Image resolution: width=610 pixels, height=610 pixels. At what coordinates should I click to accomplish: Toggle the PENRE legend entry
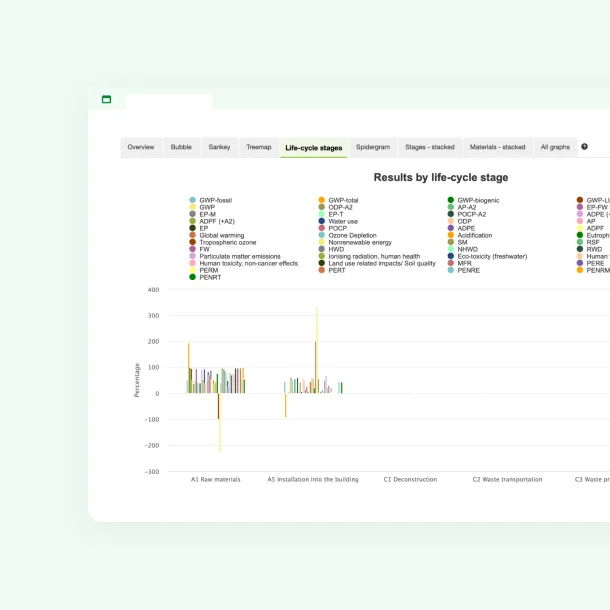coord(463,270)
